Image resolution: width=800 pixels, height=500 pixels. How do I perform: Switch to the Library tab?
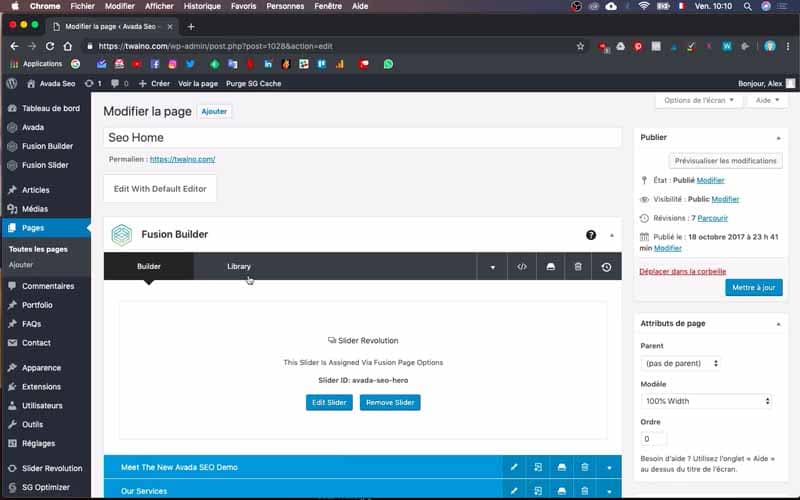pos(239,266)
